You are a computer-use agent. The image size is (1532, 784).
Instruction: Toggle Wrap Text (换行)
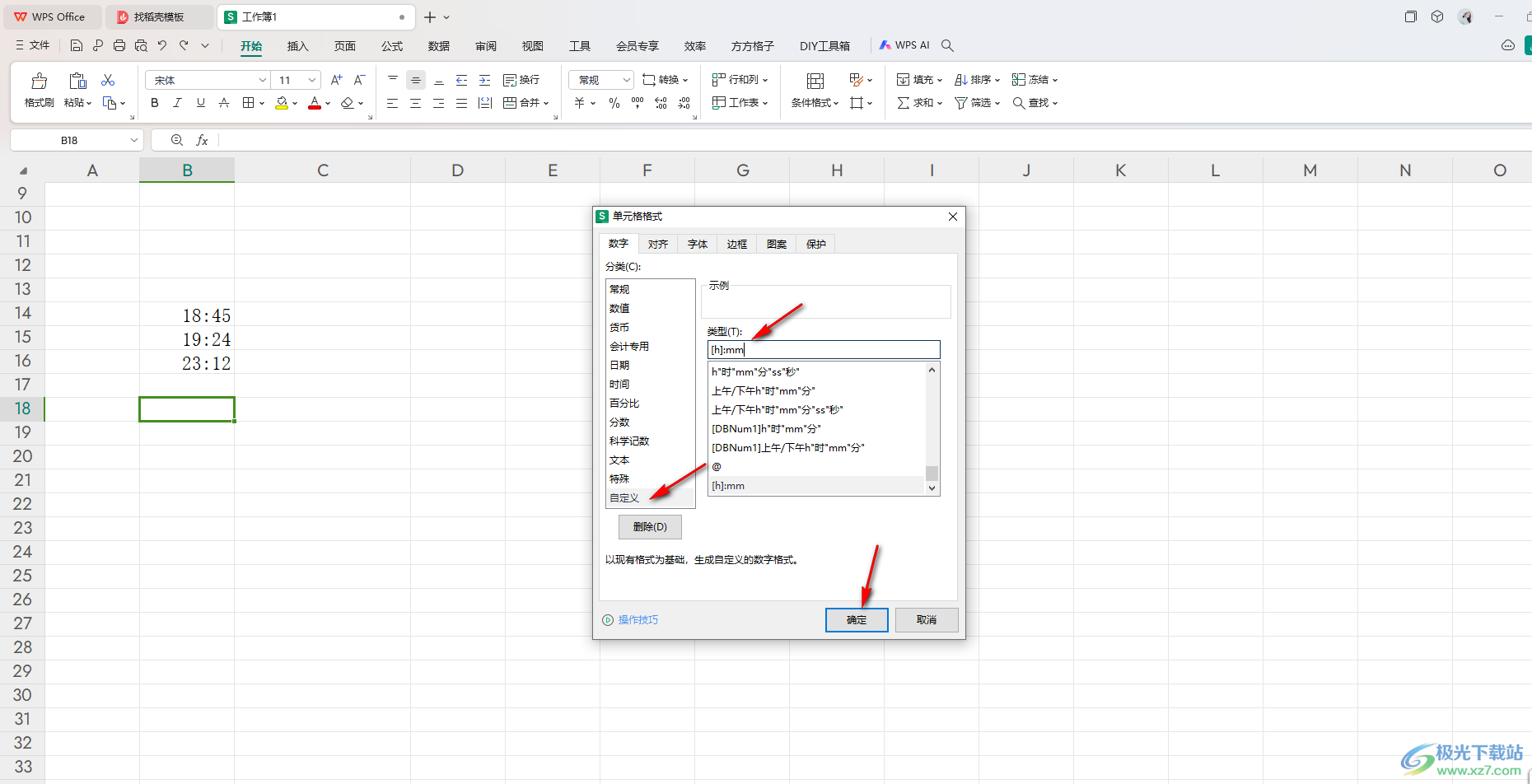point(521,80)
